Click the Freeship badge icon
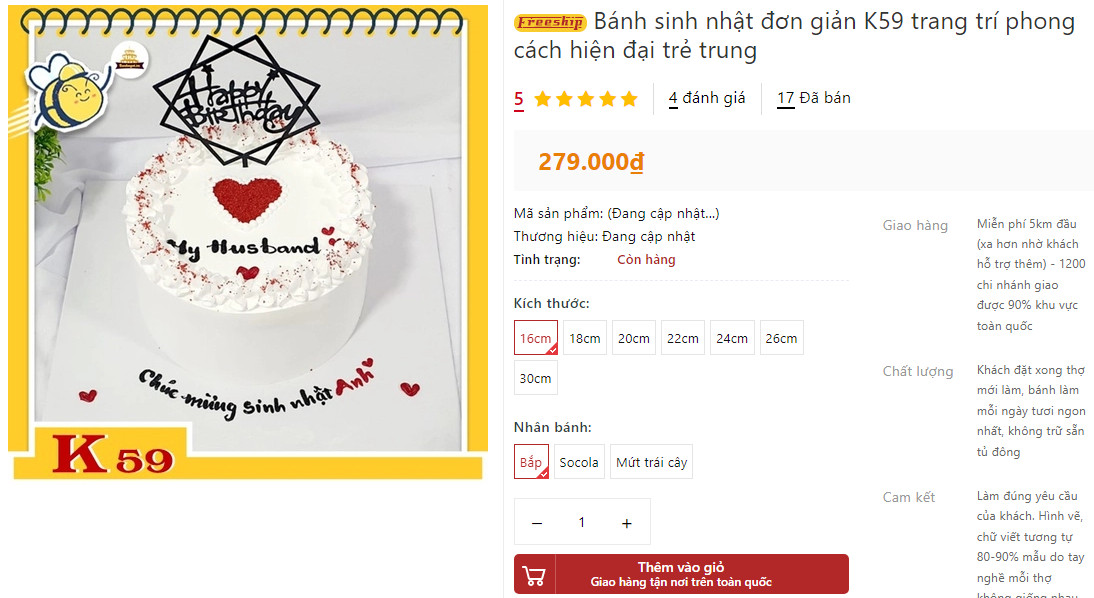This screenshot has width=1094, height=598. pos(550,22)
